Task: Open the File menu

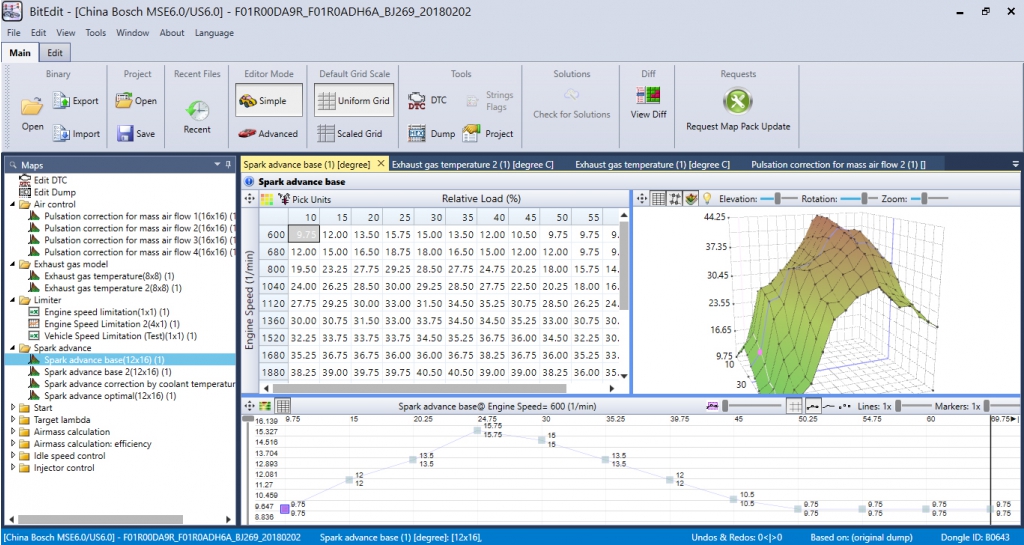Action: tap(13, 33)
